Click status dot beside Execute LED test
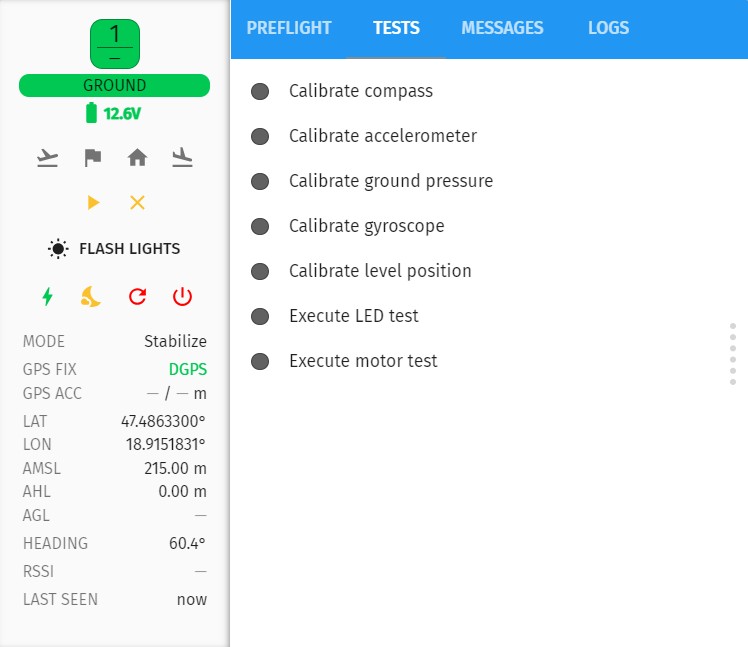 (260, 316)
